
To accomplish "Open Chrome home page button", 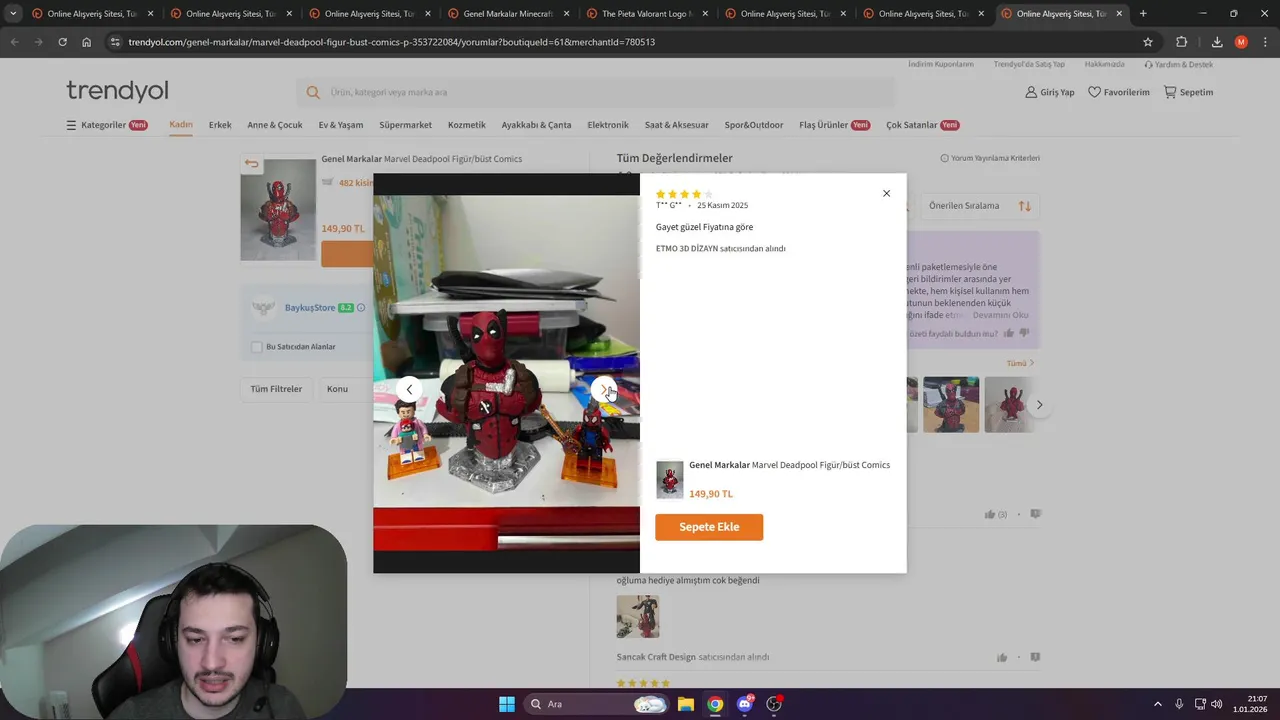I will pyautogui.click(x=87, y=42).
